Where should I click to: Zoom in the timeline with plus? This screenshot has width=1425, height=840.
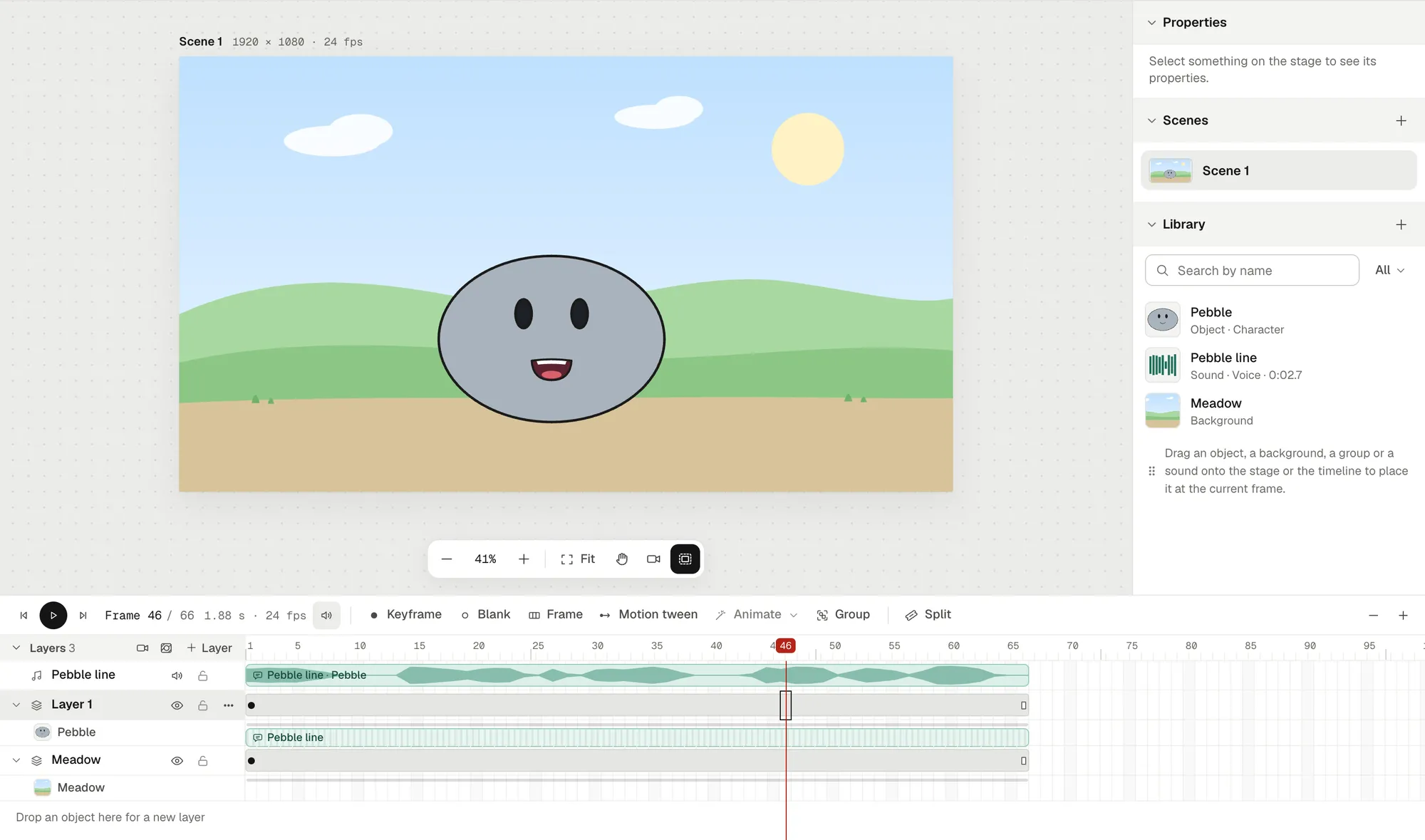tap(1402, 615)
